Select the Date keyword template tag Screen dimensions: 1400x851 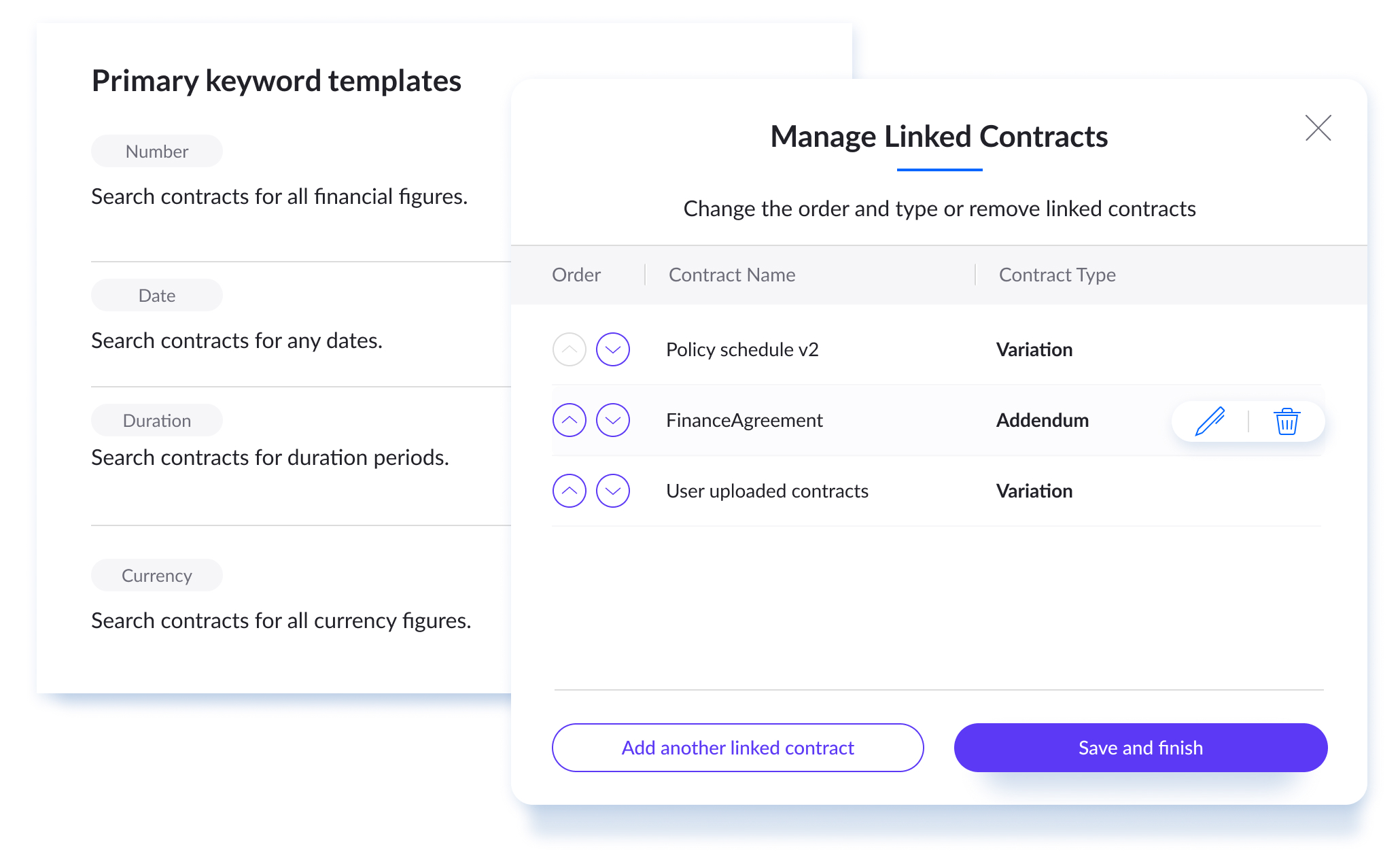pyautogui.click(x=157, y=295)
